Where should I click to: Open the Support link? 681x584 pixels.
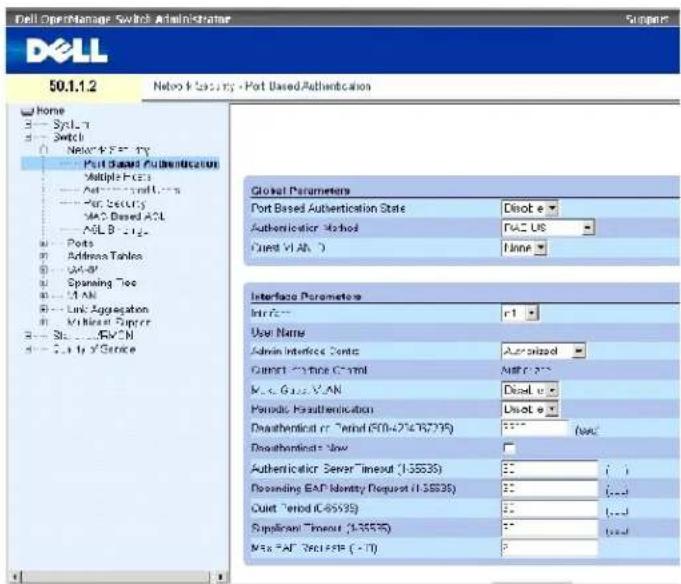pos(646,19)
